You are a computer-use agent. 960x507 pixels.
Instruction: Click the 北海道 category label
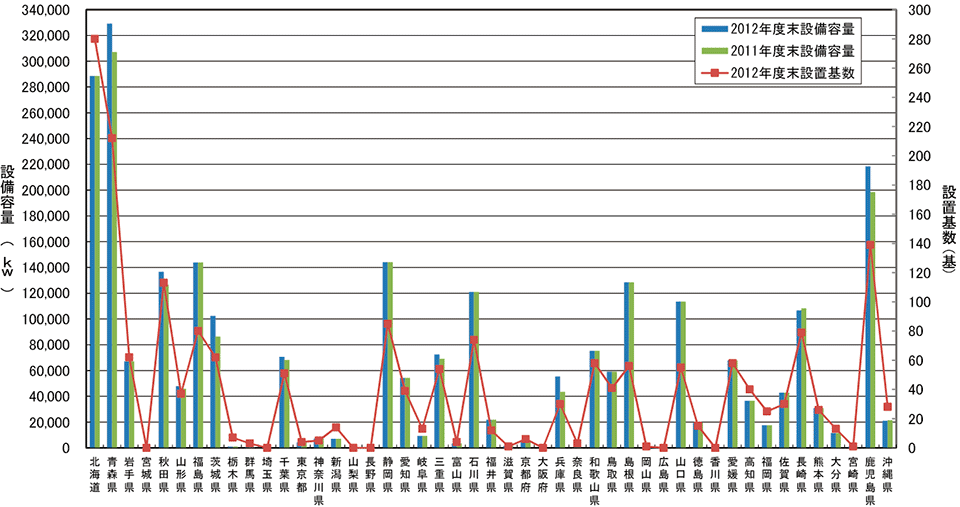click(94, 473)
